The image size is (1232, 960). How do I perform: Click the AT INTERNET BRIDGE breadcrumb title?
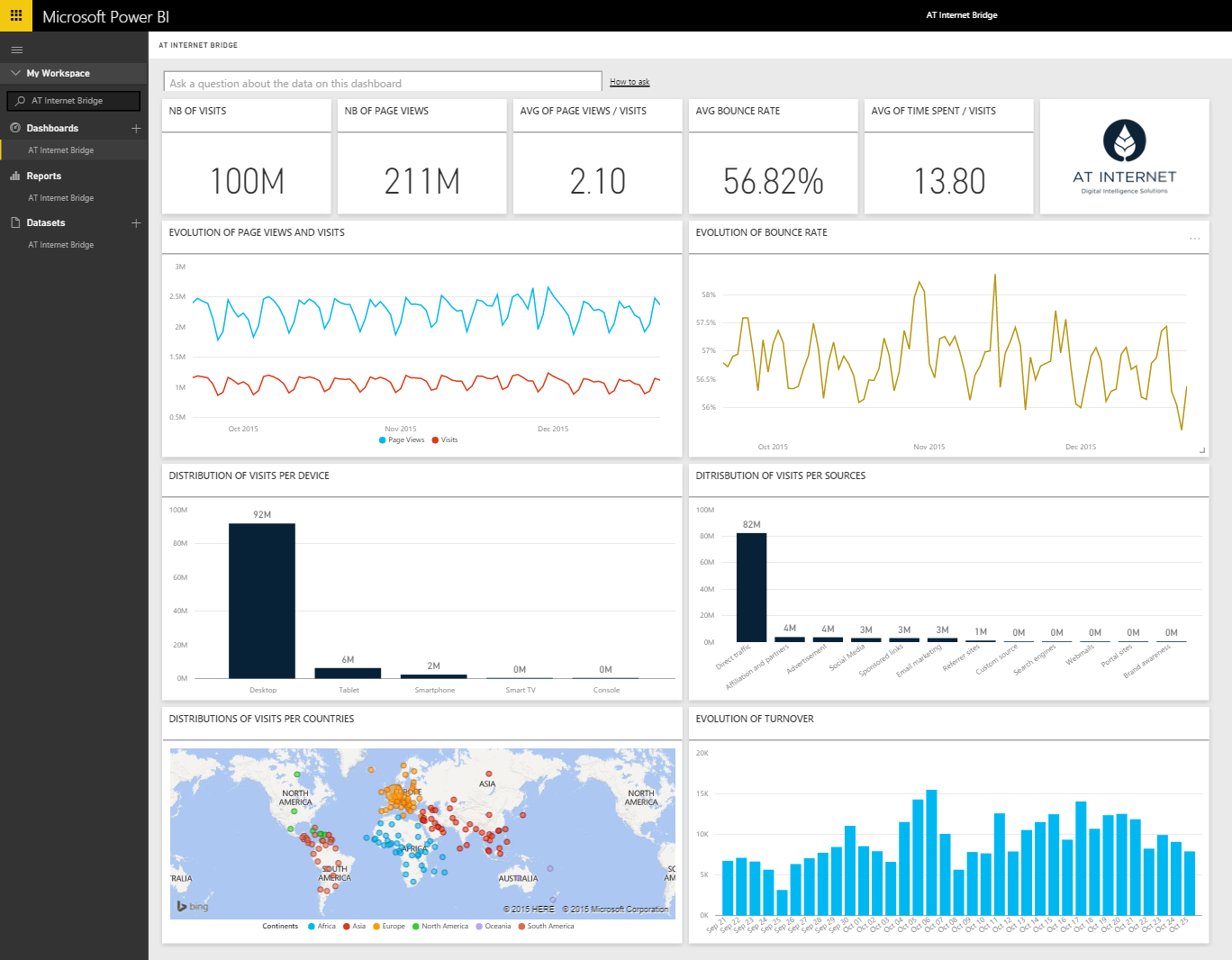coord(198,45)
